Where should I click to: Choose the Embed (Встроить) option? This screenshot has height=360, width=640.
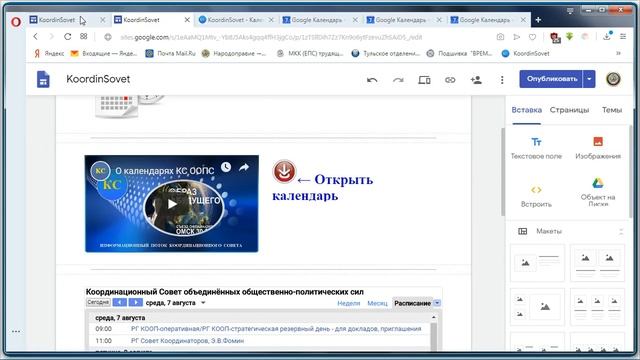coord(536,196)
